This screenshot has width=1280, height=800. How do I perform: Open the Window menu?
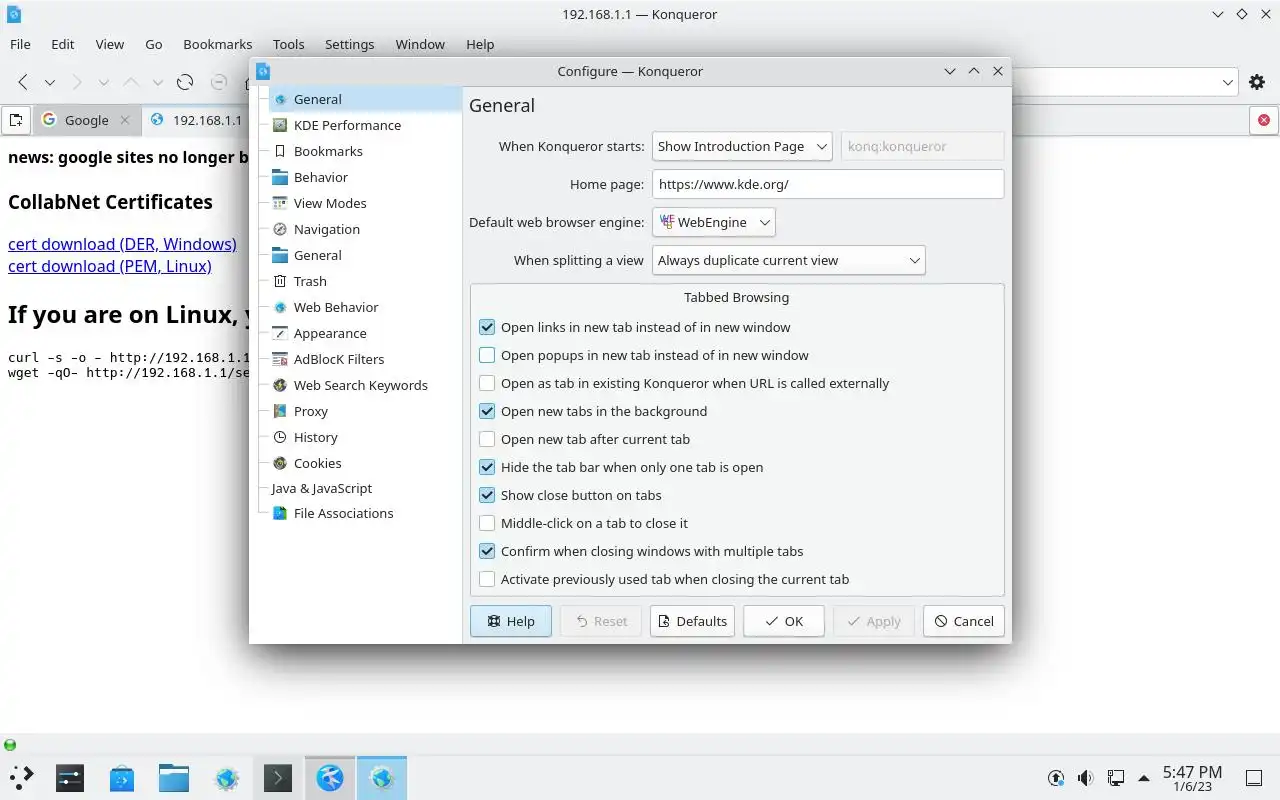pos(420,44)
